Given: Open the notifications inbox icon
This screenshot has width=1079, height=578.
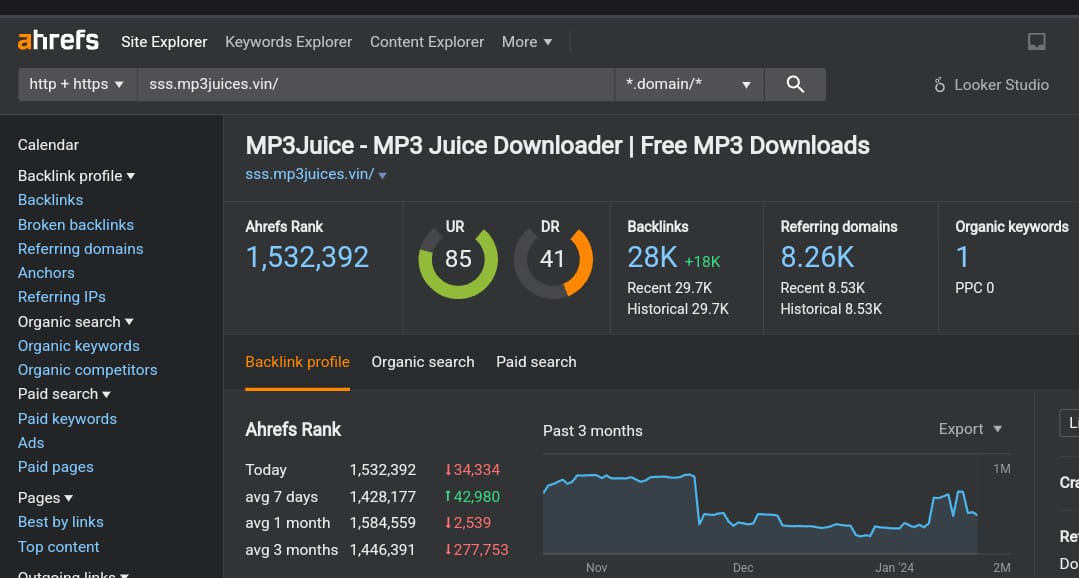Looking at the screenshot, I should pos(1037,42).
